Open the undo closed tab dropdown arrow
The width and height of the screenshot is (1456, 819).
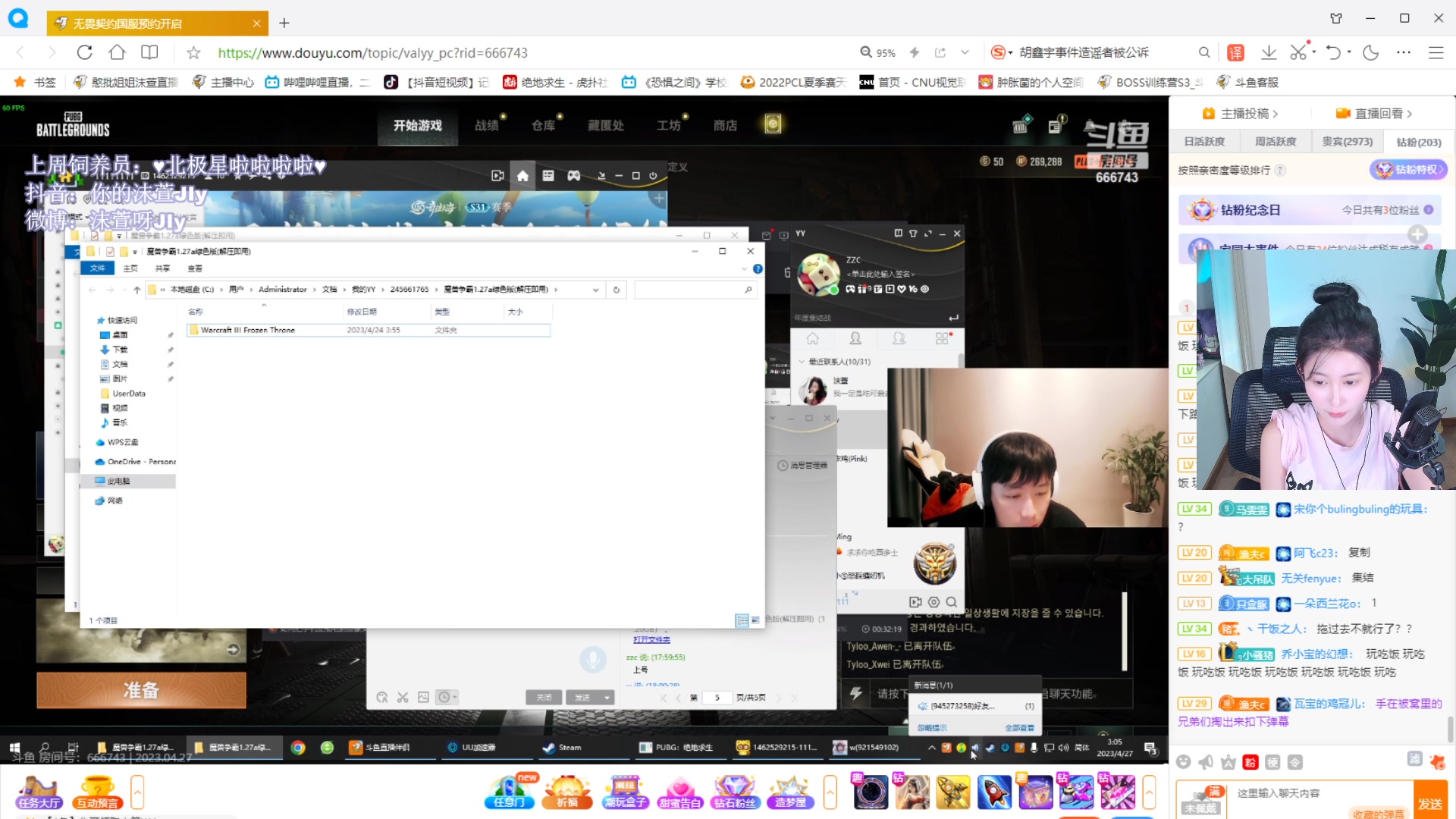(x=1349, y=52)
